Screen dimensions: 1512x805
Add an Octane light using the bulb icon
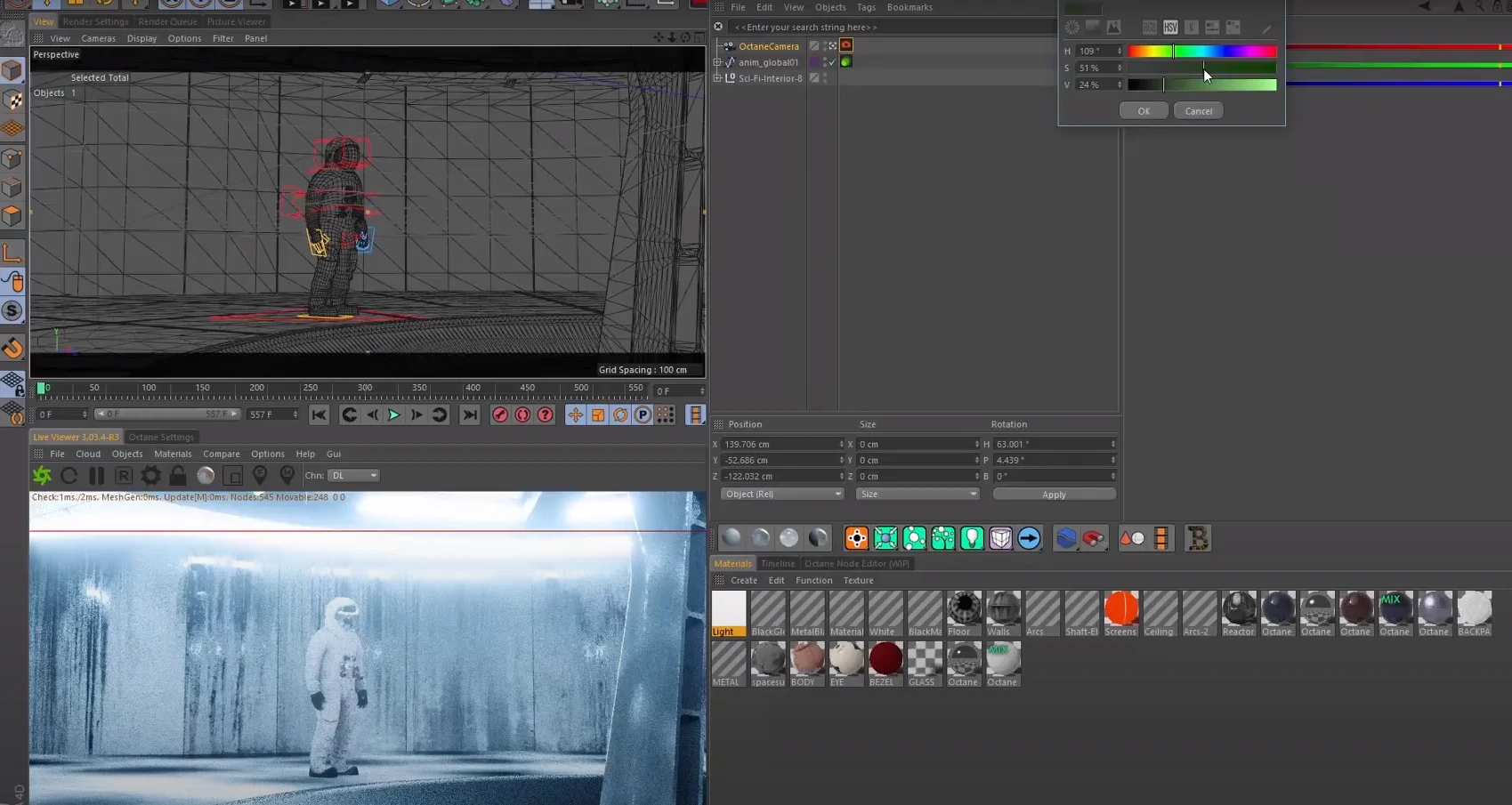972,537
